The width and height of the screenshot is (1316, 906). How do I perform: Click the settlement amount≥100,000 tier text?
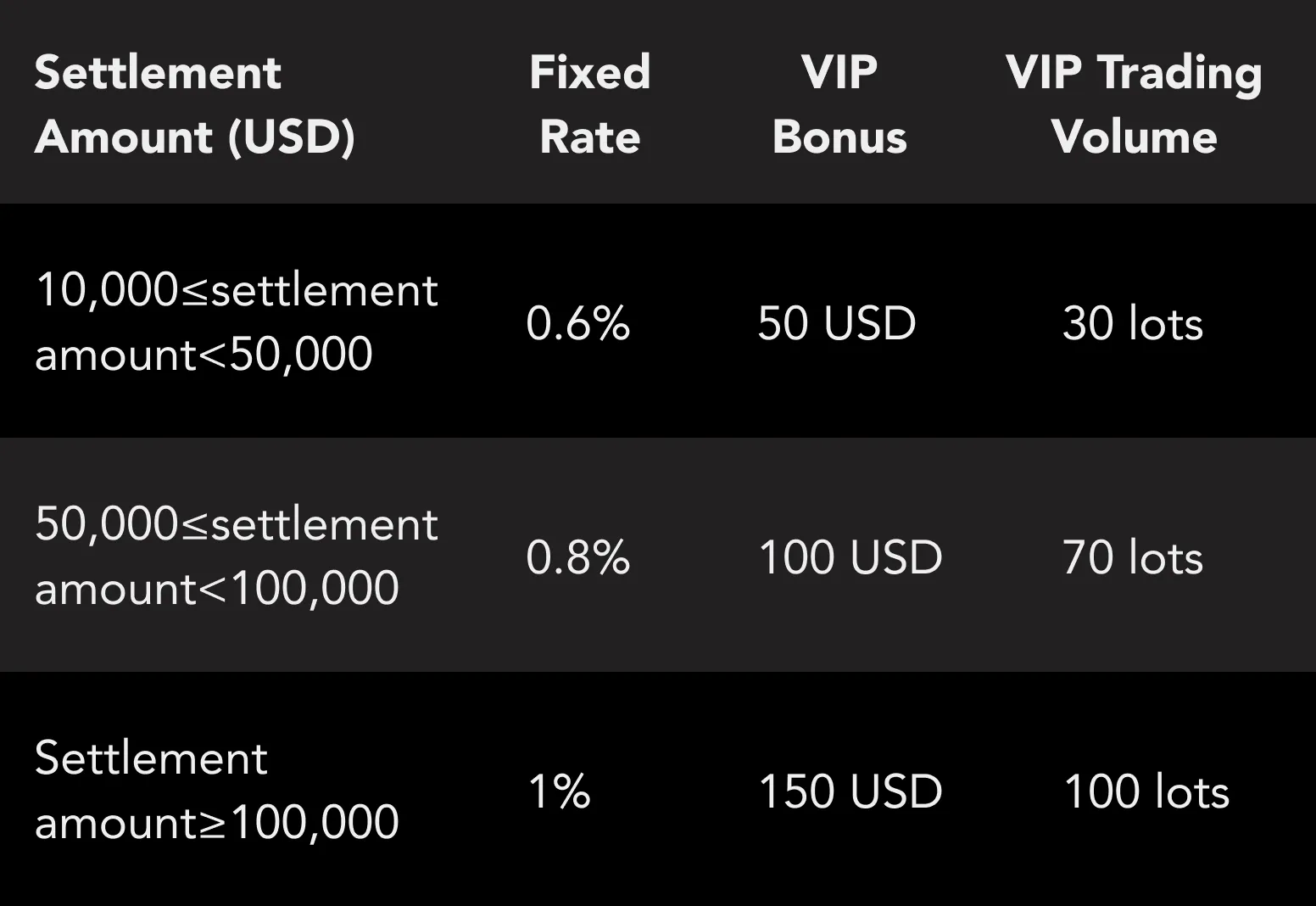coord(216,791)
